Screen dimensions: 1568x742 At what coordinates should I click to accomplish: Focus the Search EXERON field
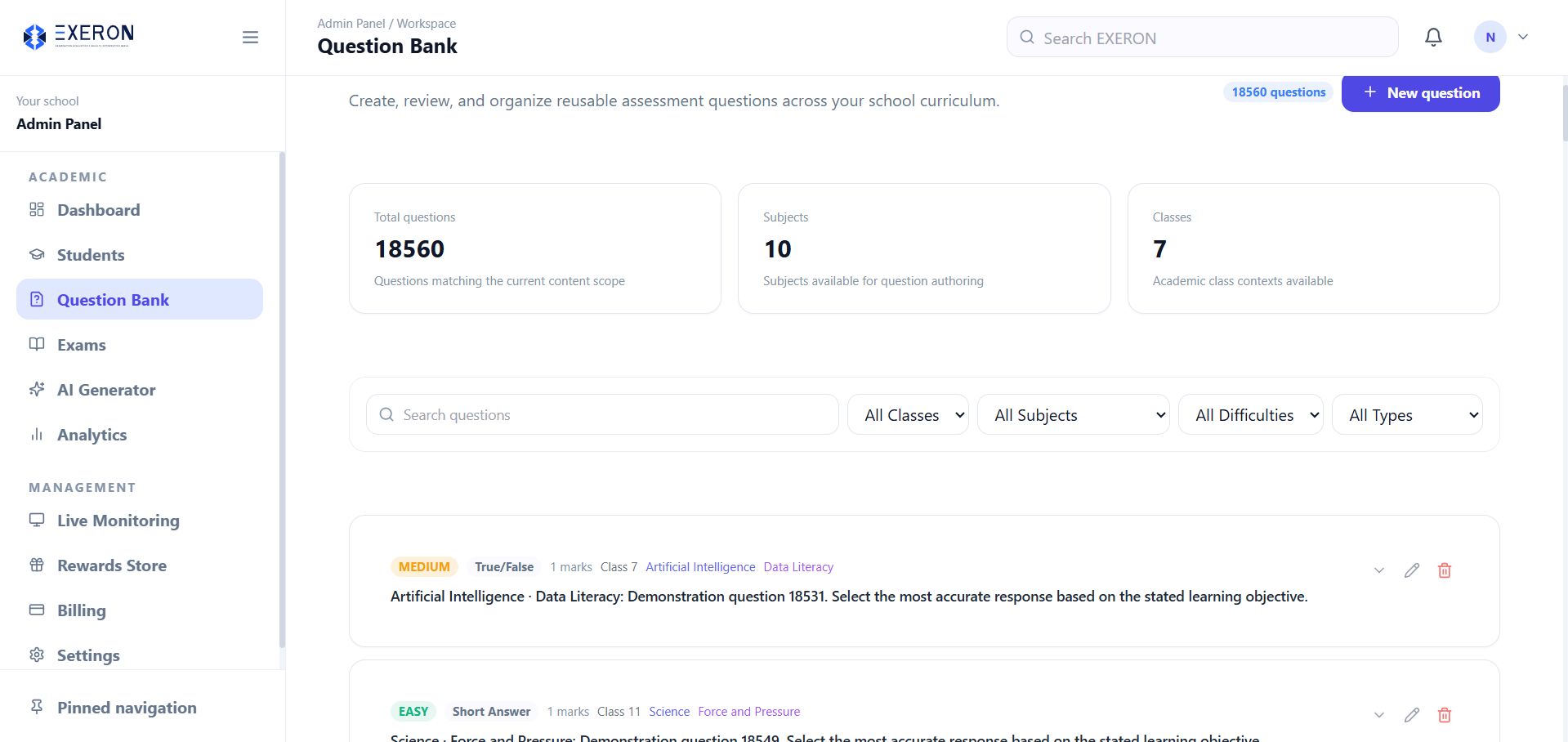click(x=1202, y=38)
